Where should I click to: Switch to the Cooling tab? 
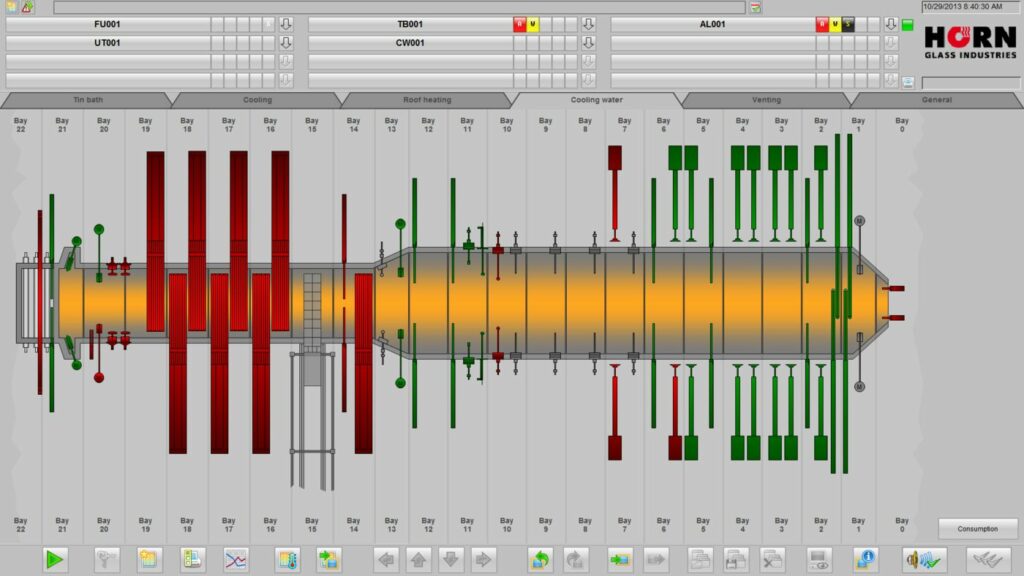click(x=257, y=100)
